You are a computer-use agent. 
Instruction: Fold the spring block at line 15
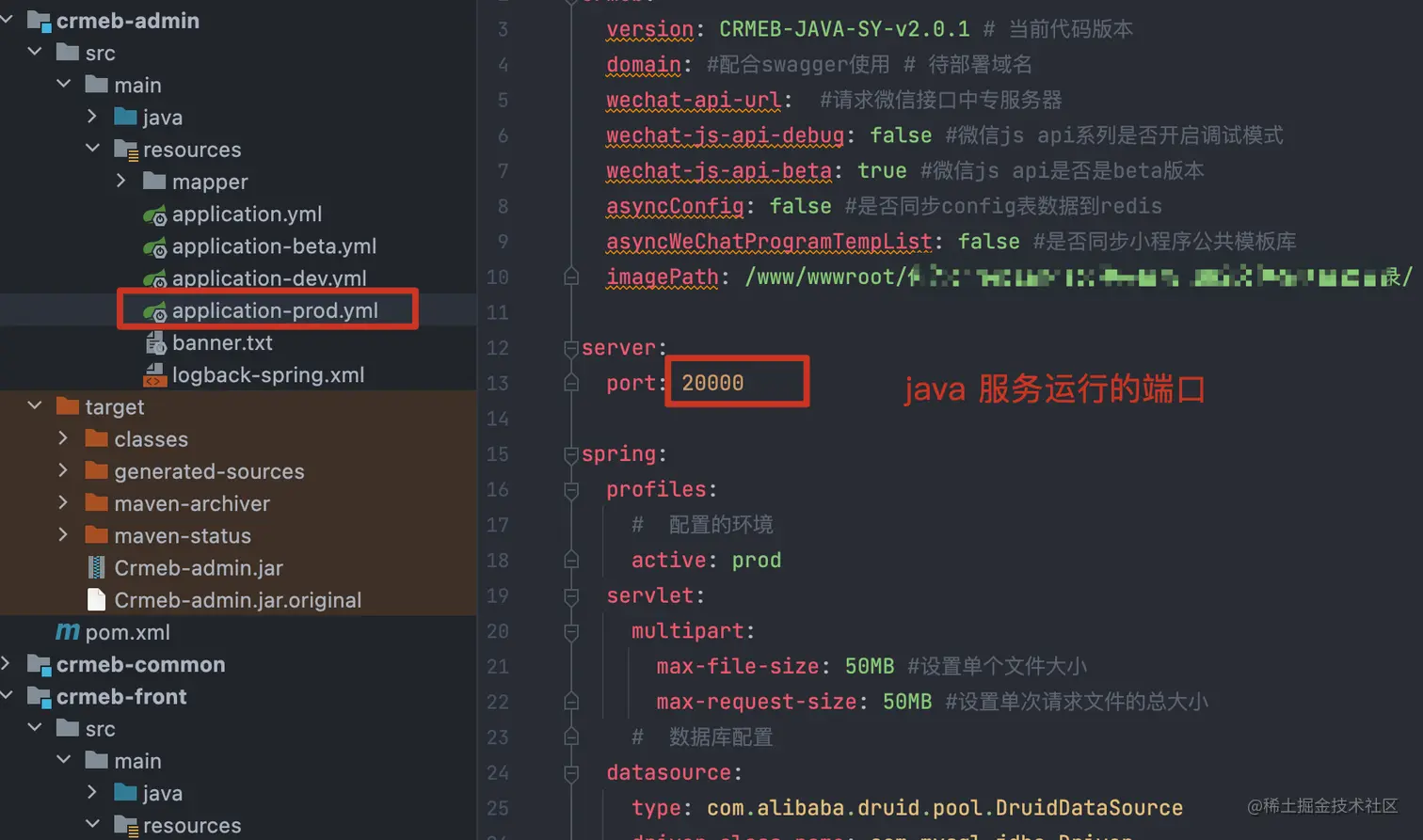[571, 454]
